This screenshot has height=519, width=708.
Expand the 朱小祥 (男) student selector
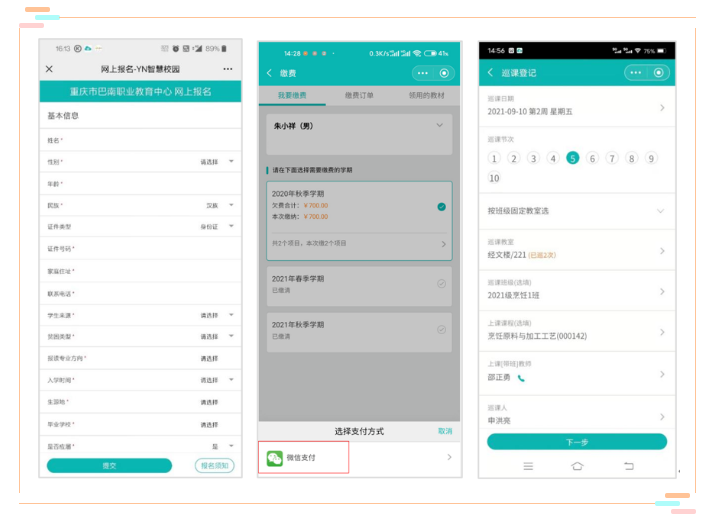(439, 126)
